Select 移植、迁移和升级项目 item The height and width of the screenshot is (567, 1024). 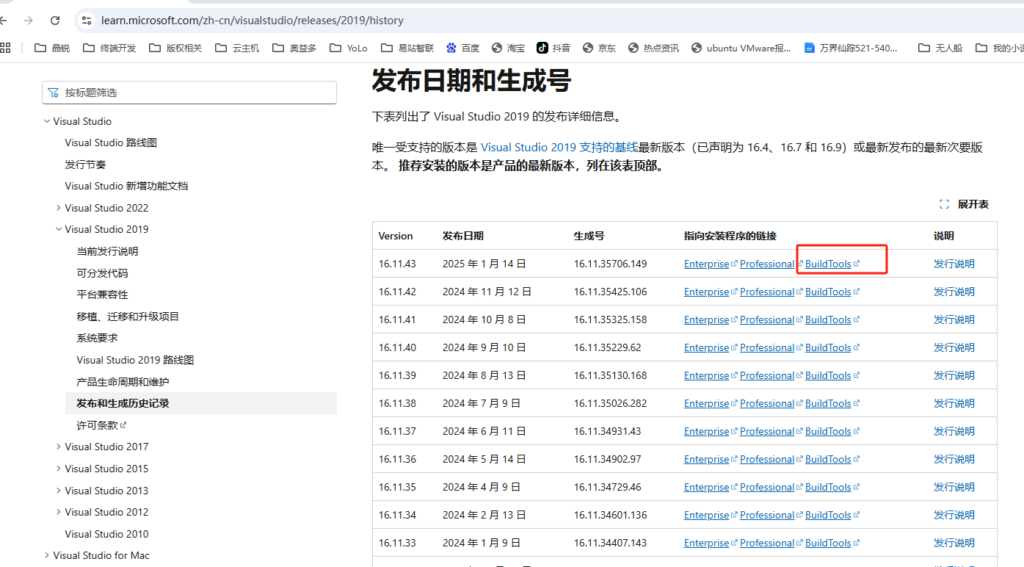(127, 317)
